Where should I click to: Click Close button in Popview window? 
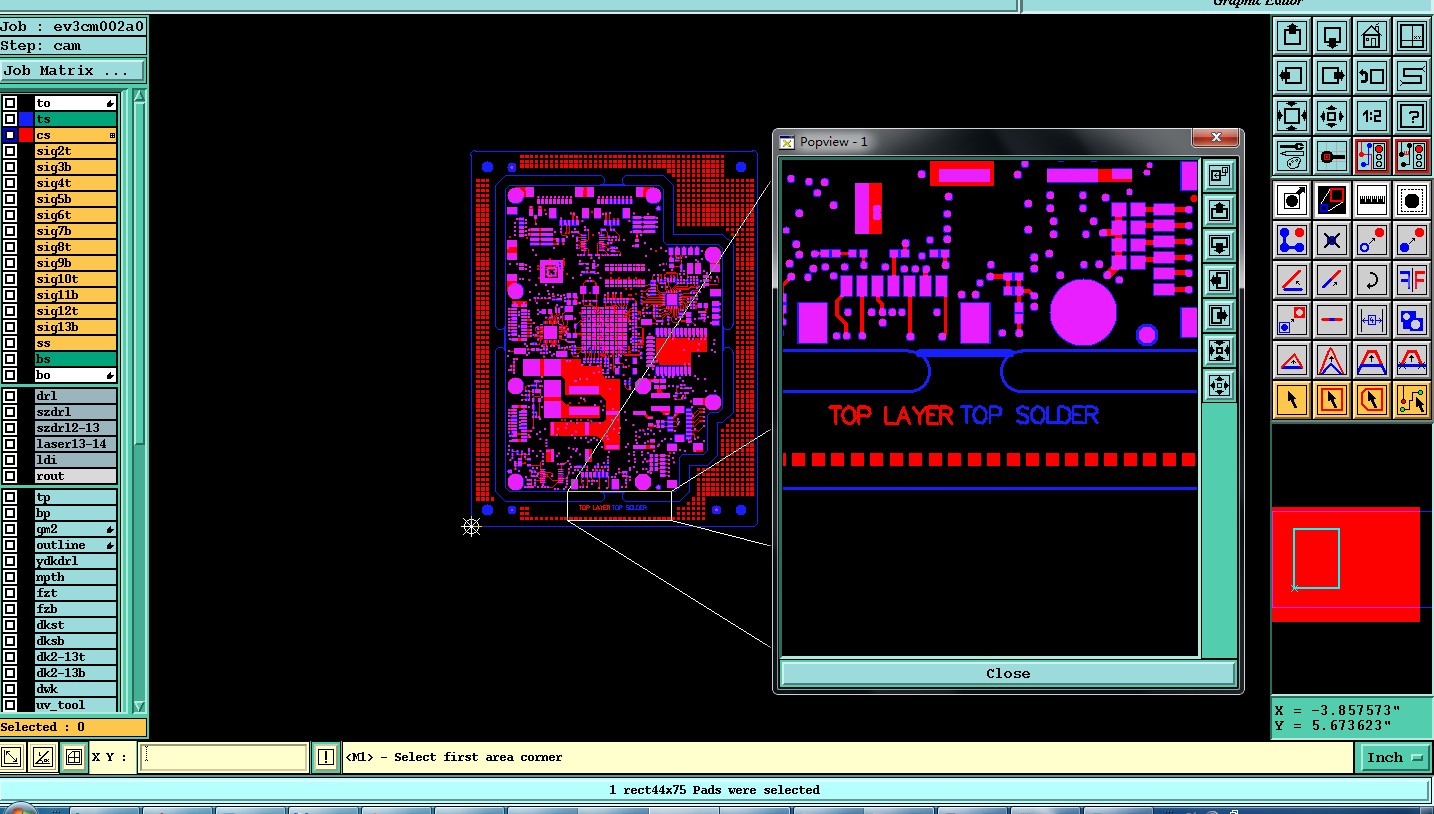pos(1008,674)
